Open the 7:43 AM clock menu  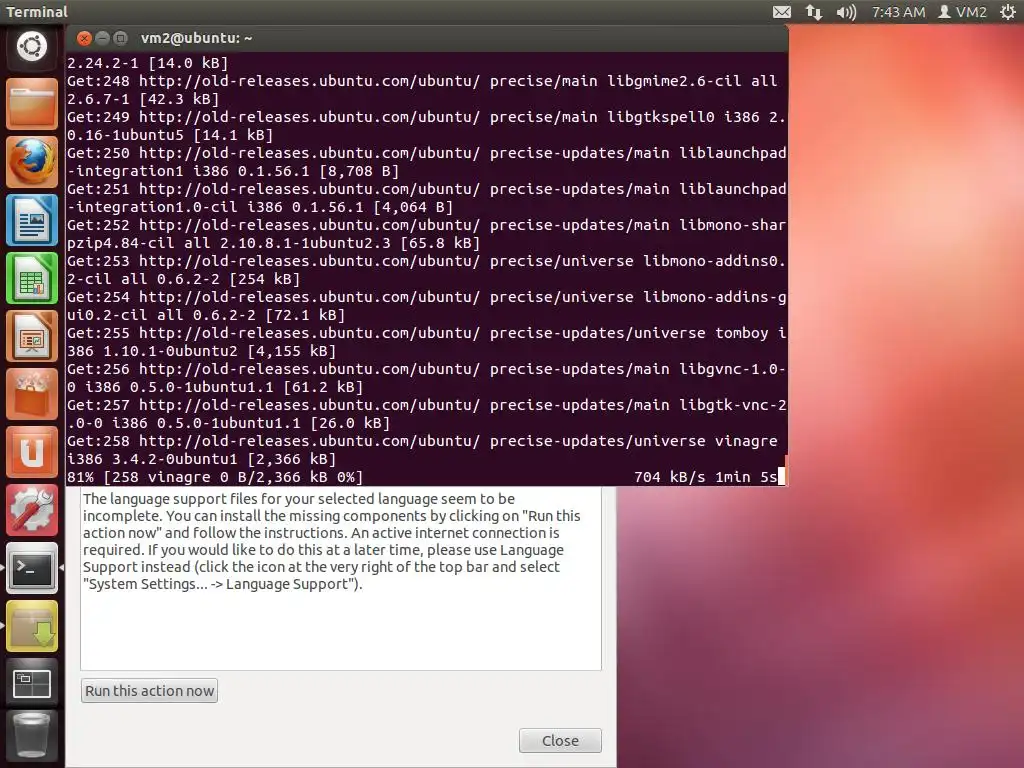tap(898, 12)
